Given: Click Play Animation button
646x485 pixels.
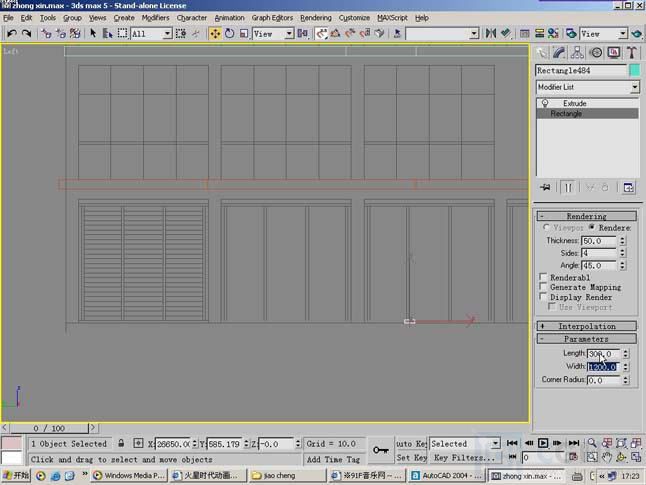Looking at the screenshot, I should 543,443.
